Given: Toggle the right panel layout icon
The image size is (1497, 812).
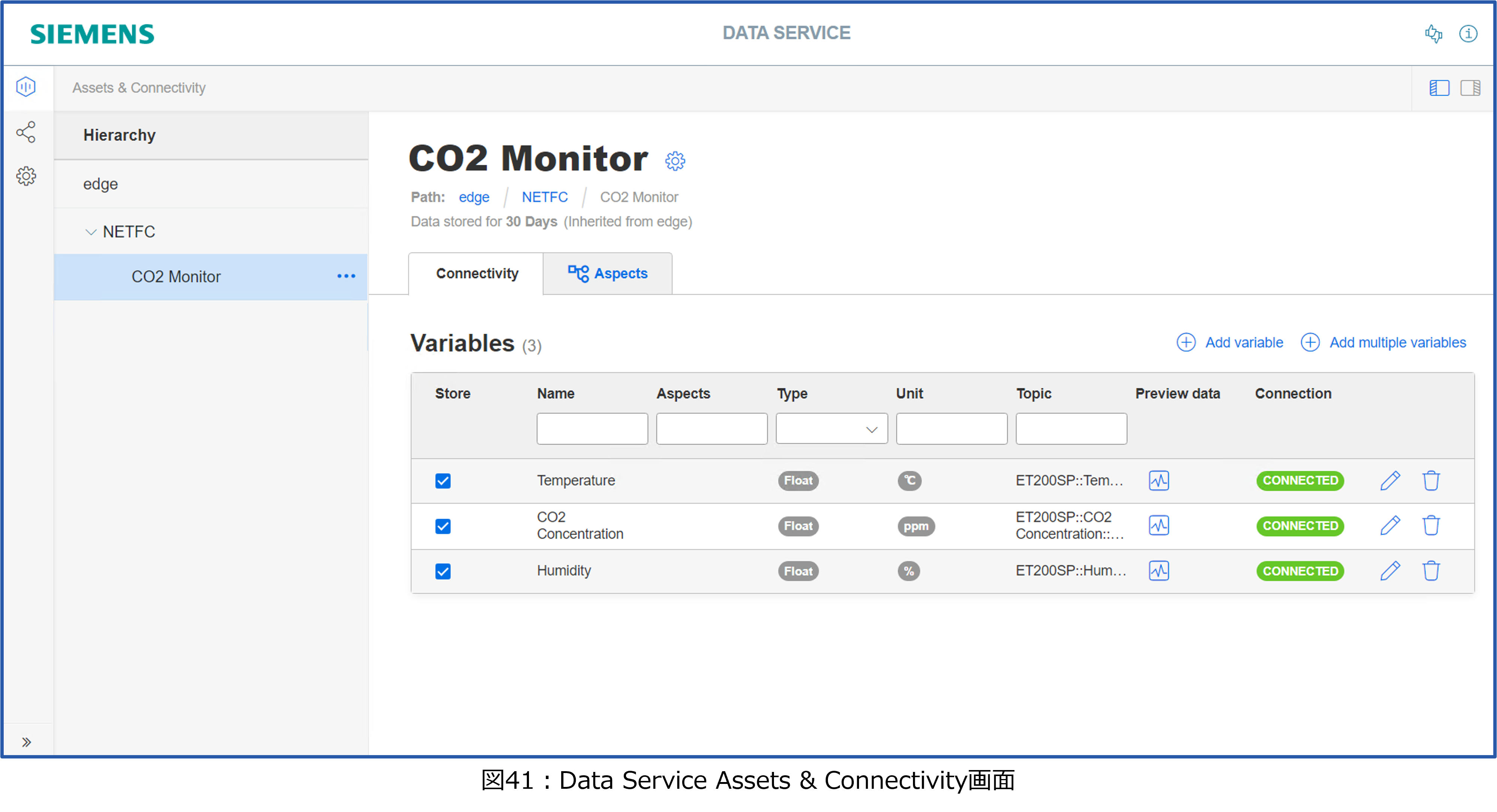Looking at the screenshot, I should tap(1470, 88).
